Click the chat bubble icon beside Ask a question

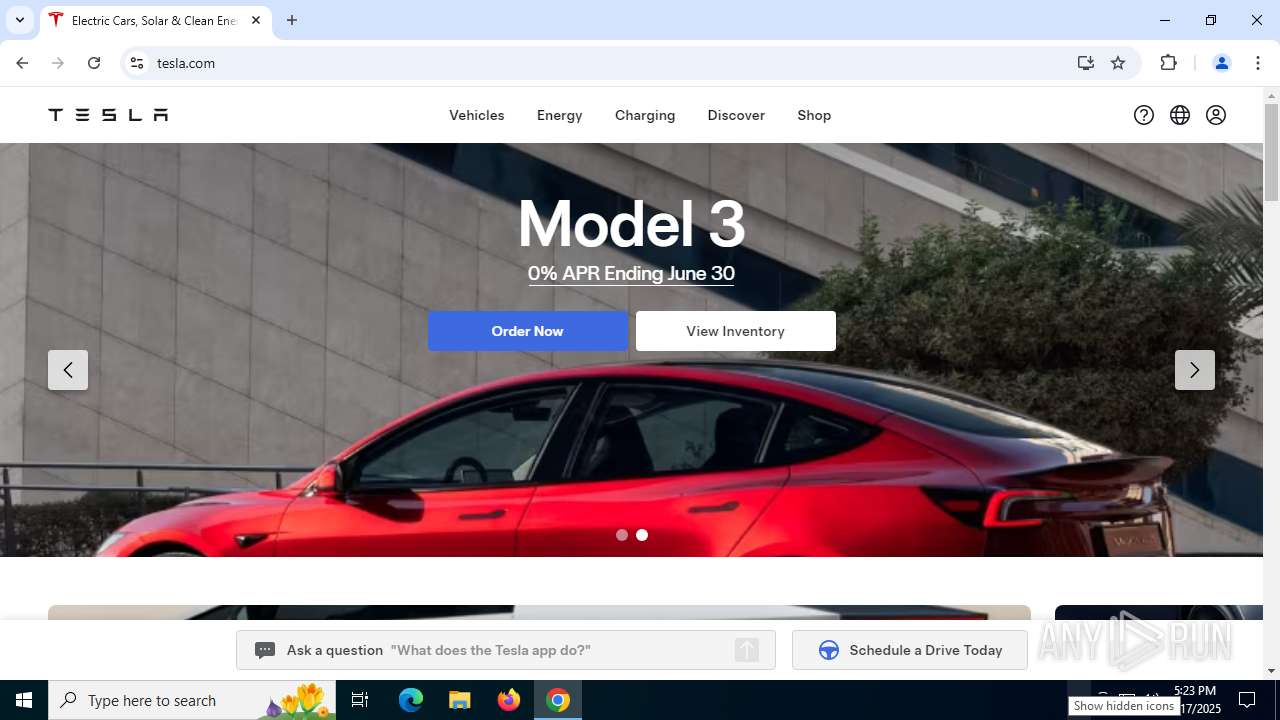coord(265,650)
